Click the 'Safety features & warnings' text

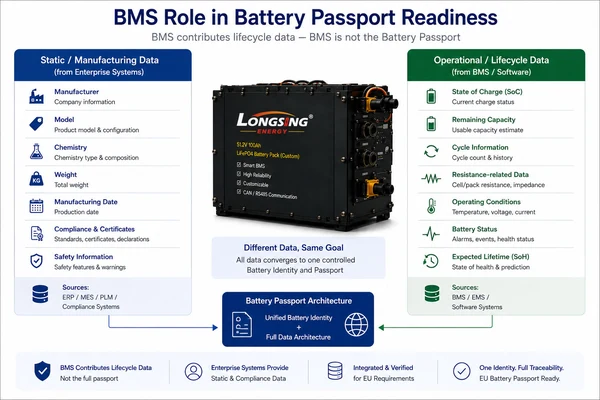(90, 267)
